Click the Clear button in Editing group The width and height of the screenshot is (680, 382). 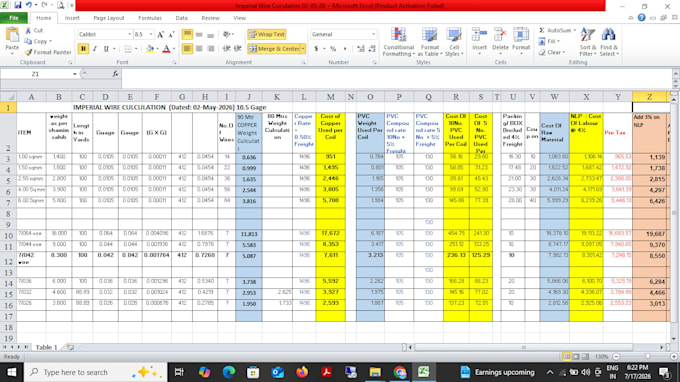(552, 52)
